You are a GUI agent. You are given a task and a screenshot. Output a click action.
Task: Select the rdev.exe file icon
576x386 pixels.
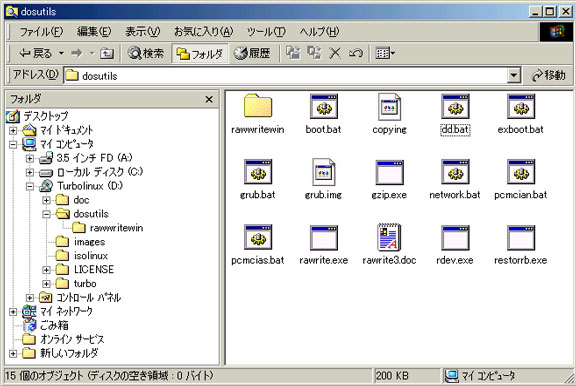point(455,237)
